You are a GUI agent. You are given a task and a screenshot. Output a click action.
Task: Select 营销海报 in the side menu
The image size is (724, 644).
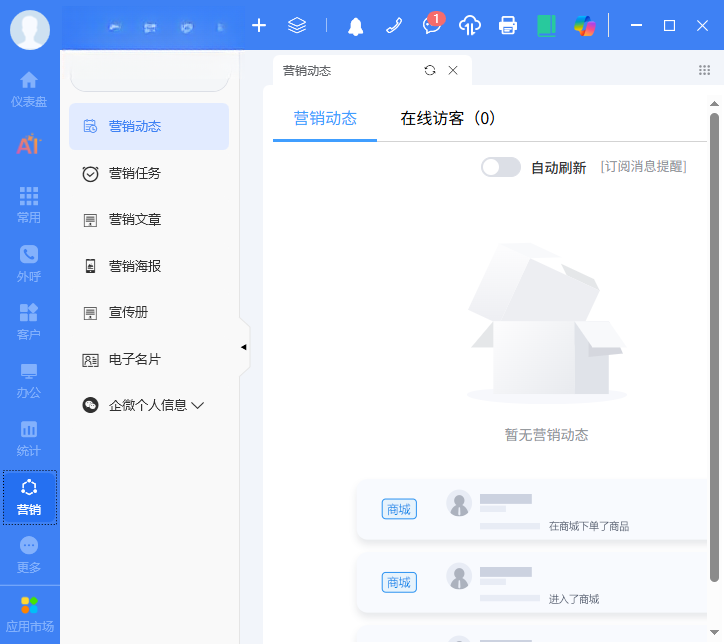[149, 266]
